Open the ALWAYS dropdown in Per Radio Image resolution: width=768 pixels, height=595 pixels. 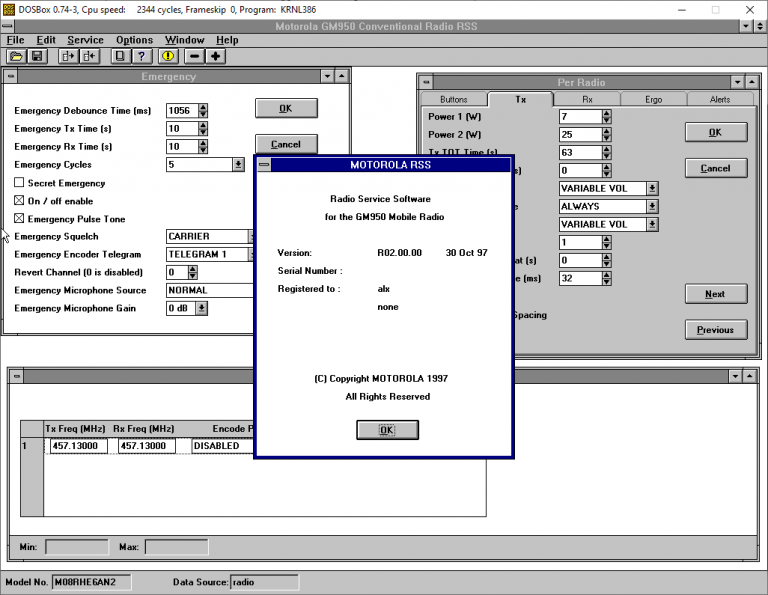(652, 206)
